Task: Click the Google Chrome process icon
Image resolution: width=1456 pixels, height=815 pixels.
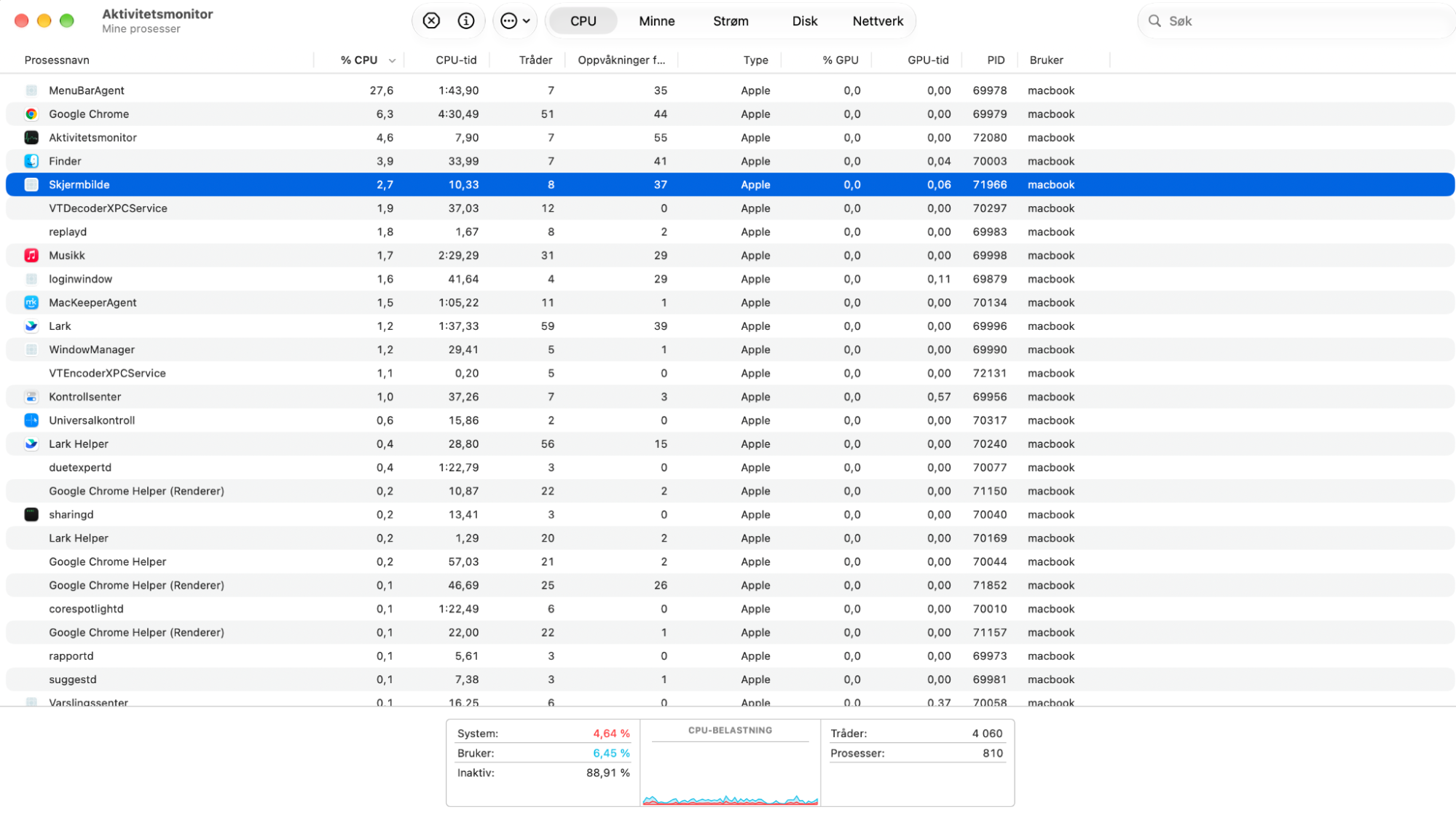Action: [x=31, y=114]
